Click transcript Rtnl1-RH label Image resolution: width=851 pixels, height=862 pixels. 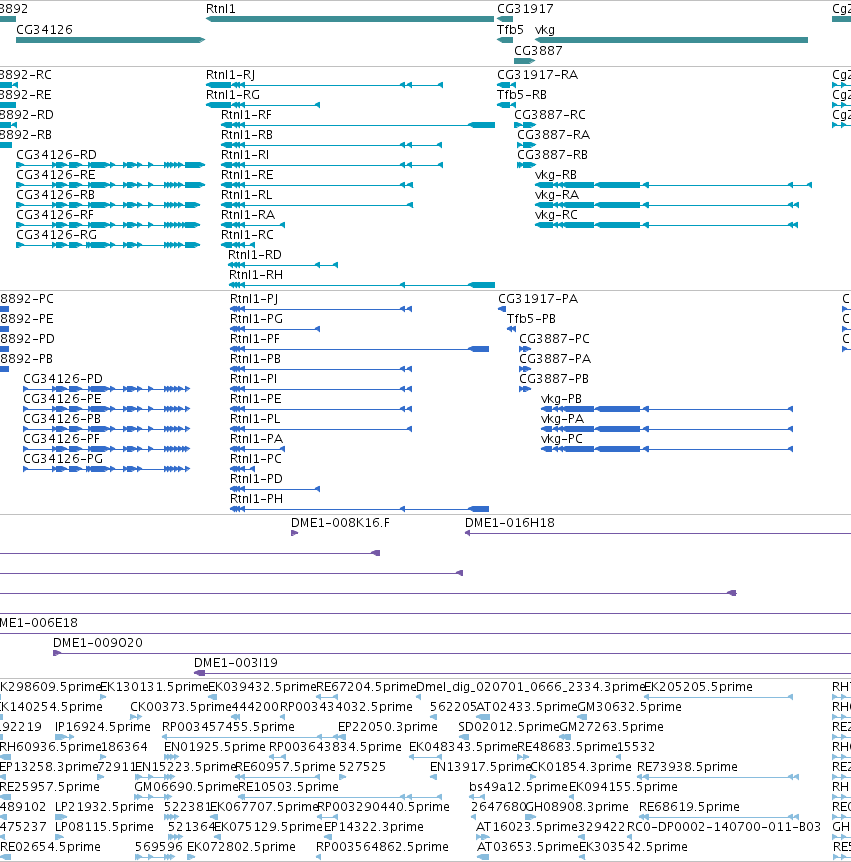click(x=256, y=274)
